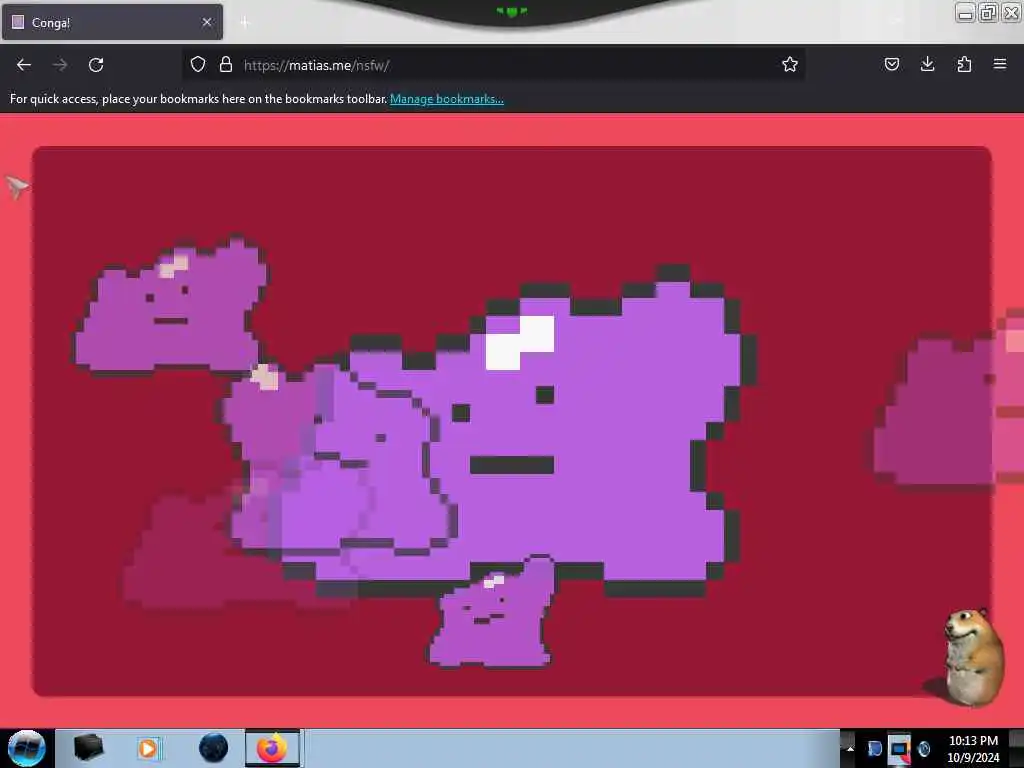The width and height of the screenshot is (1024, 768).
Task: Click the top-left Ditto sprite
Action: [x=171, y=306]
